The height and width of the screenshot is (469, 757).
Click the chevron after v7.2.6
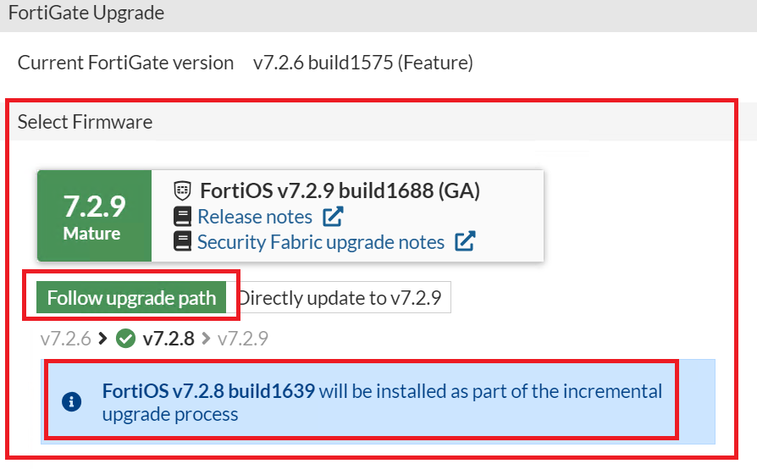coord(103,338)
